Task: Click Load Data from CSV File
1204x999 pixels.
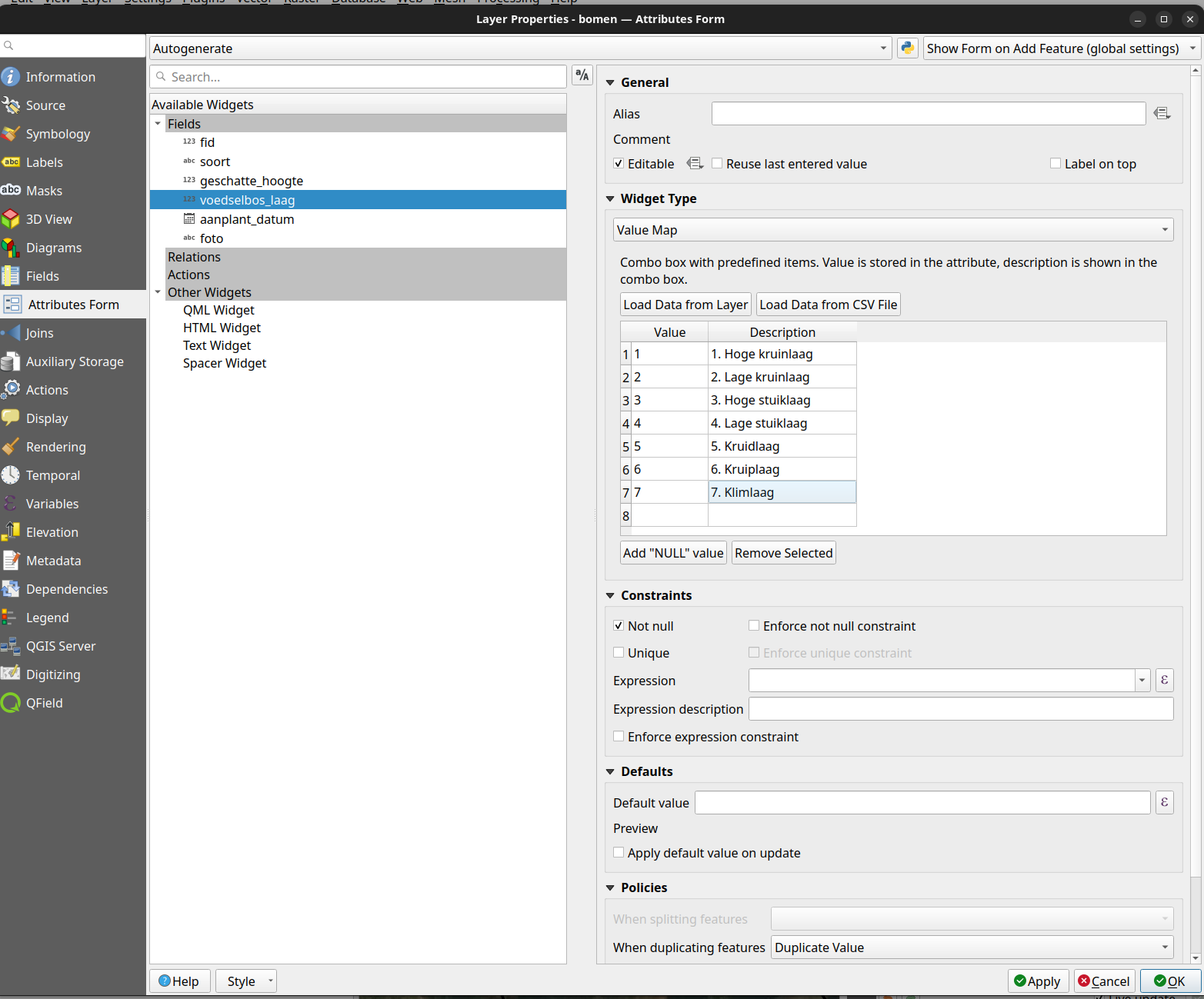Action: 828,305
